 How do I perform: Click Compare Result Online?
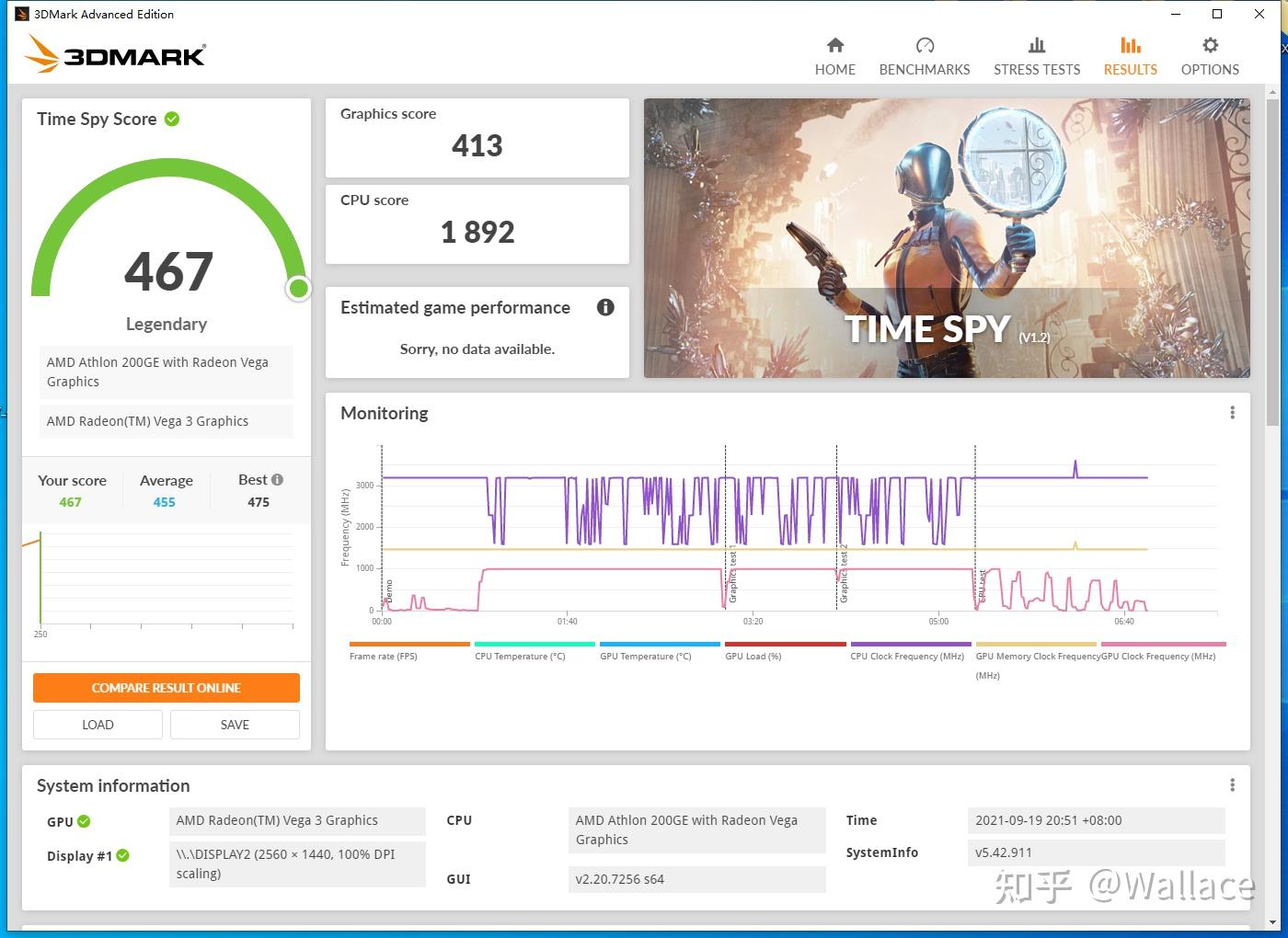pyautogui.click(x=166, y=687)
